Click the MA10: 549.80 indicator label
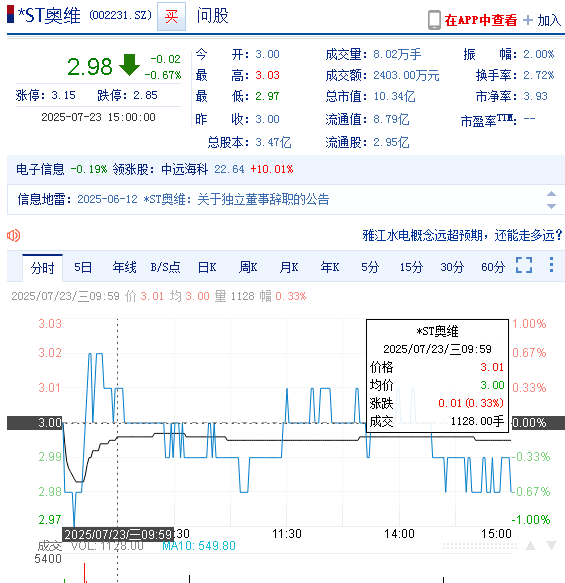 (199, 546)
